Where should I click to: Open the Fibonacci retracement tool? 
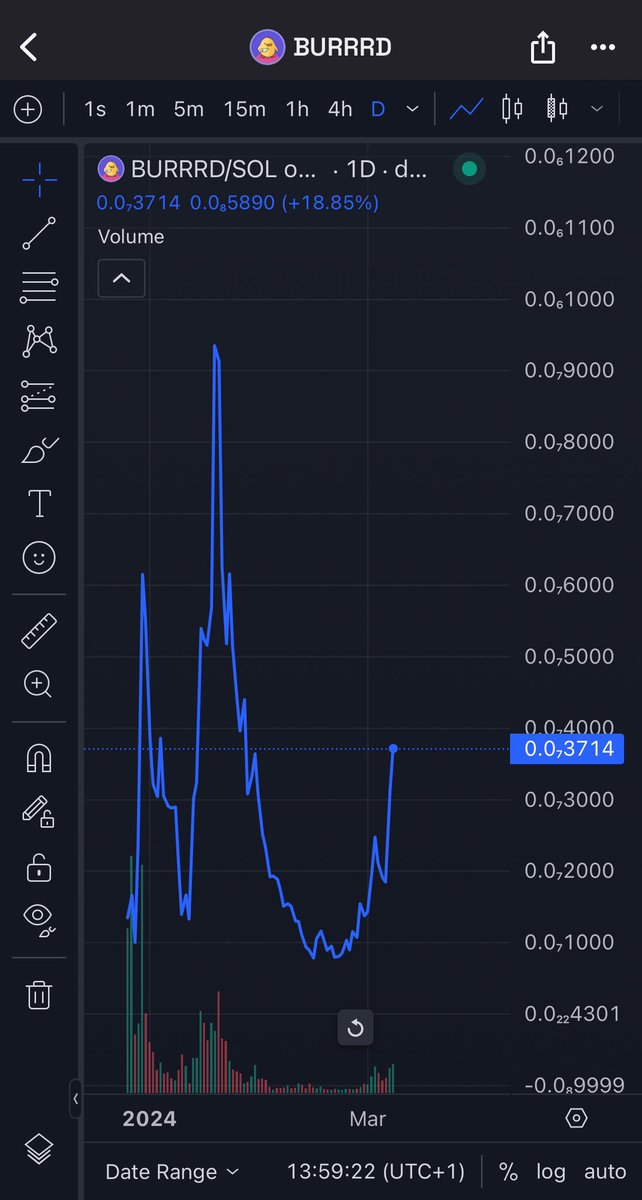pyautogui.click(x=39, y=287)
